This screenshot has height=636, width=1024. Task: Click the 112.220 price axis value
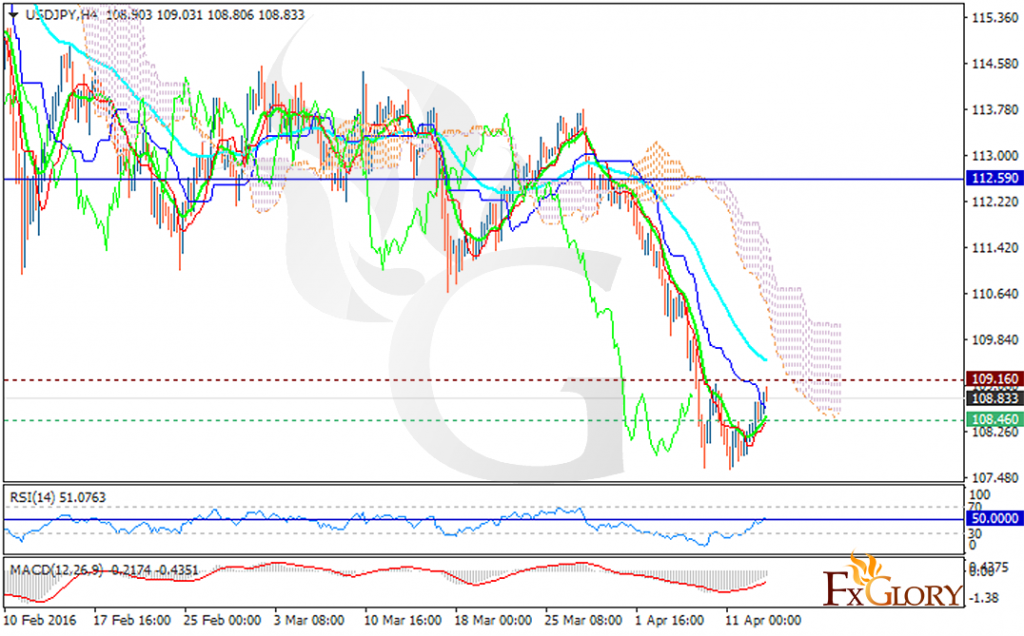pyautogui.click(x=995, y=201)
